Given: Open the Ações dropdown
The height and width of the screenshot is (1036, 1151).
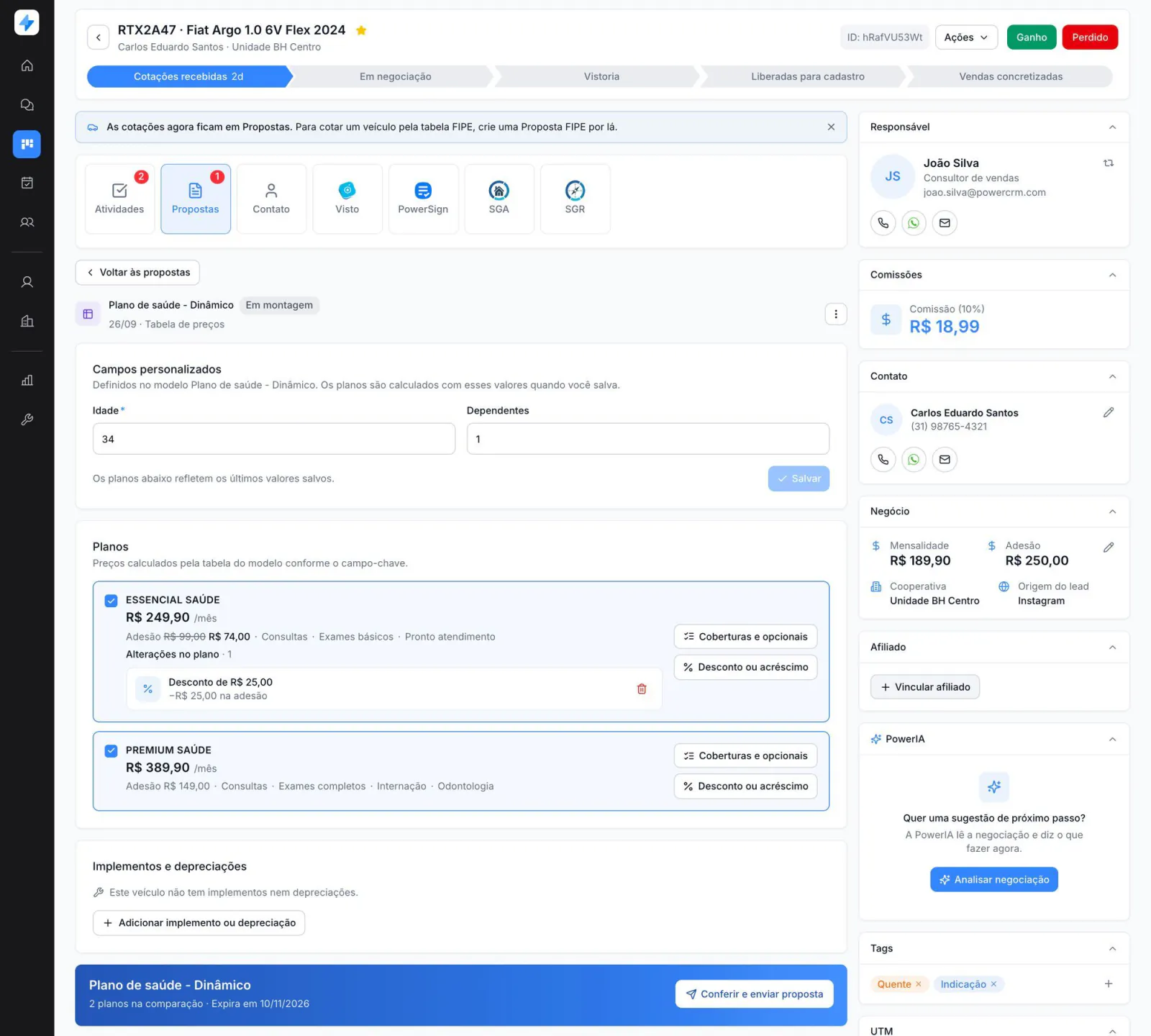Looking at the screenshot, I should click(966, 37).
